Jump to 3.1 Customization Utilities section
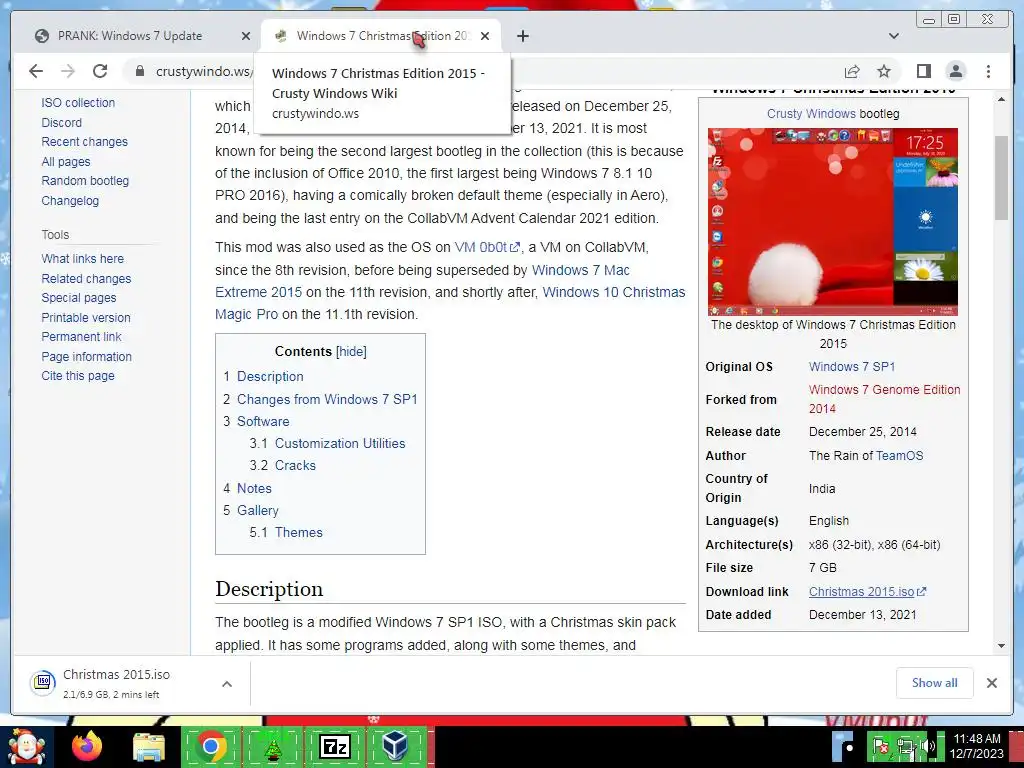The height and width of the screenshot is (768, 1024). (327, 443)
